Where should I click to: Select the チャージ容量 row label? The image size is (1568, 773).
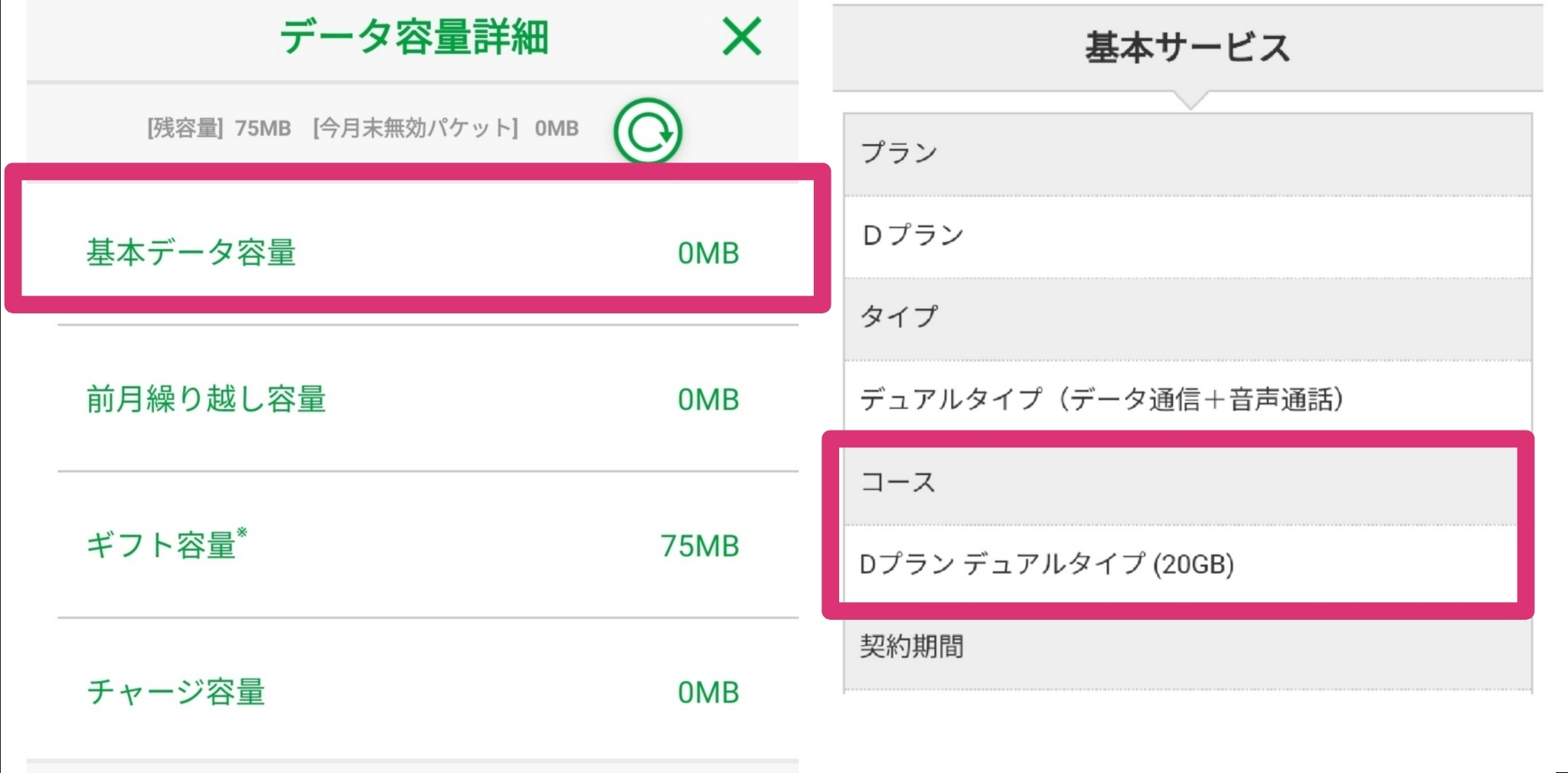pos(176,692)
